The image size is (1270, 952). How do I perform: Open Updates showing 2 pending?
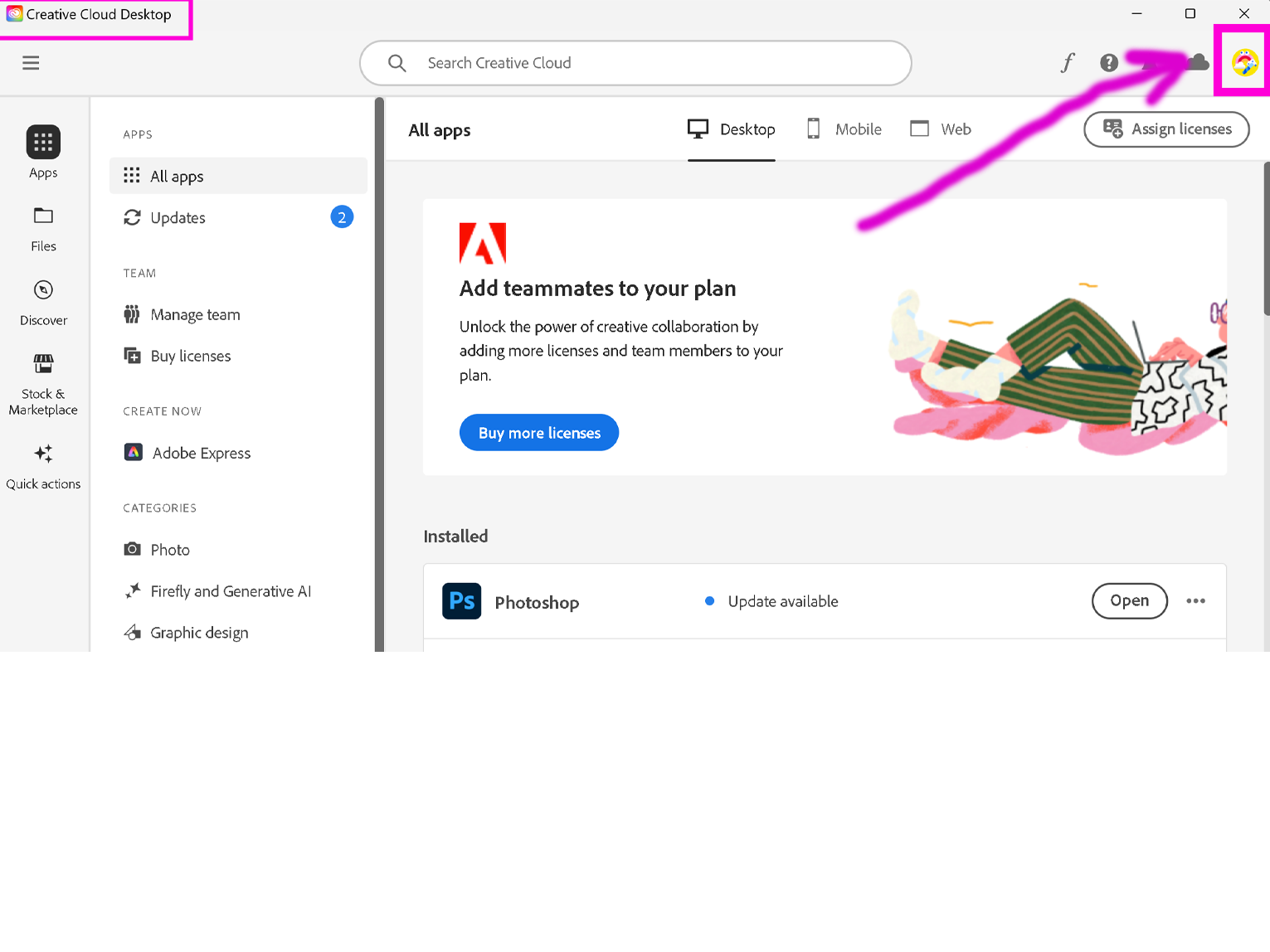pos(177,217)
